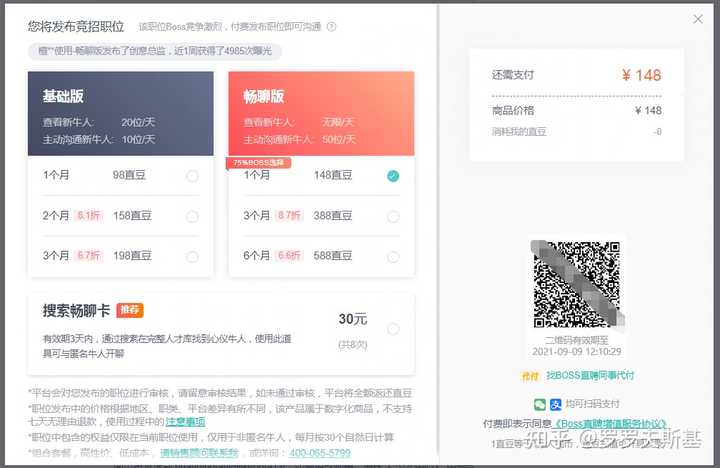This screenshot has height=468, width=720.
Task: Click the 消耗我的直豆 row
Action: point(577,132)
